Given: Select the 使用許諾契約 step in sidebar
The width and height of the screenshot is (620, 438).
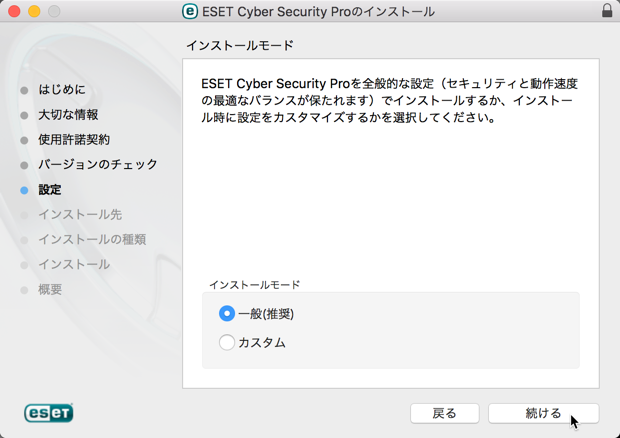Looking at the screenshot, I should [74, 140].
